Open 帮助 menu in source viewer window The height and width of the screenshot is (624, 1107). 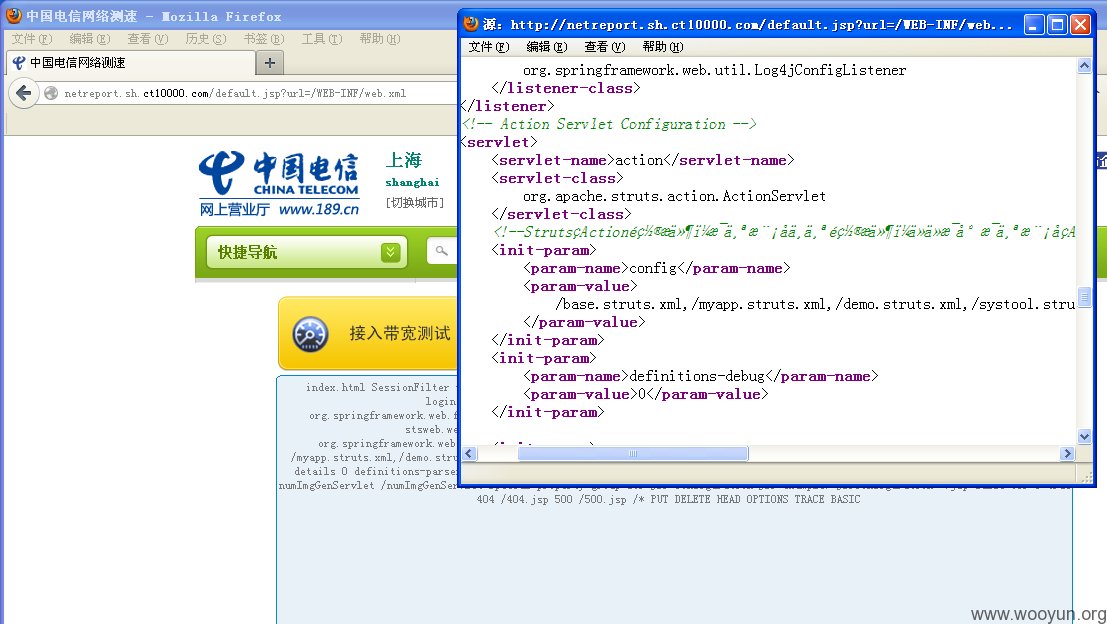pyautogui.click(x=662, y=47)
